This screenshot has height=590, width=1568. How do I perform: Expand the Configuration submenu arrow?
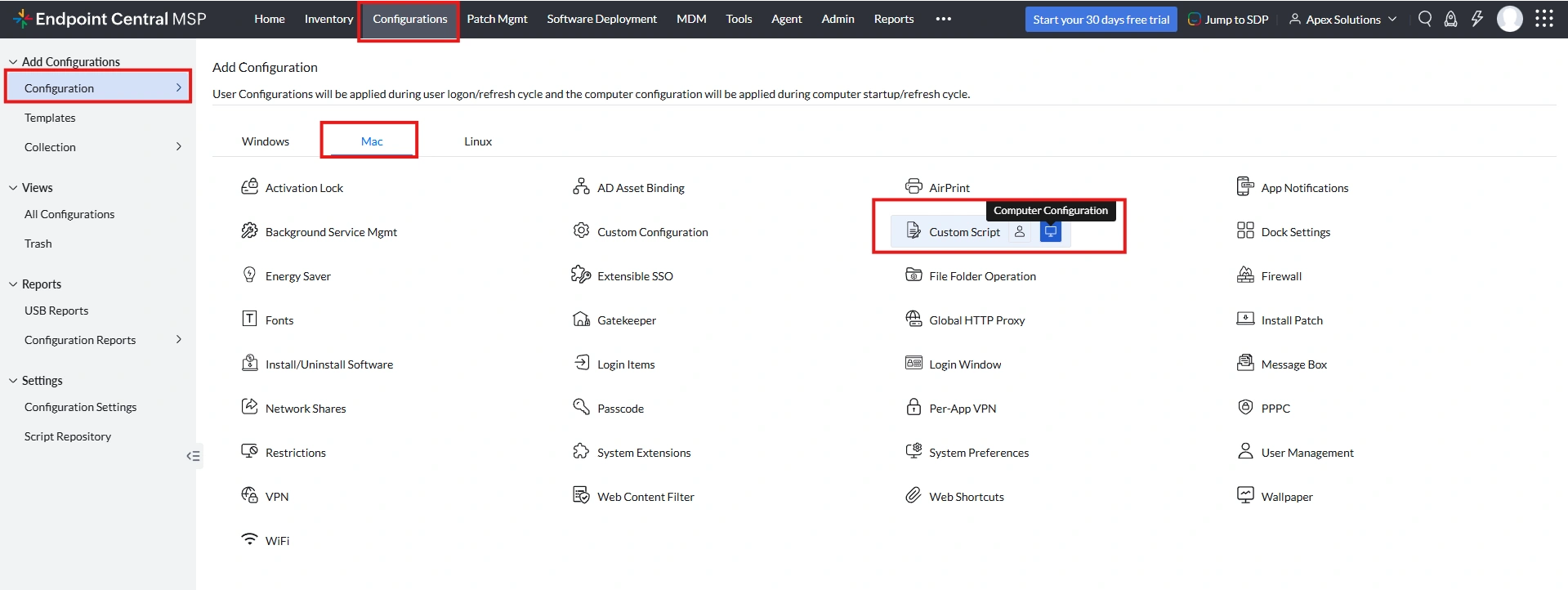[x=179, y=87]
